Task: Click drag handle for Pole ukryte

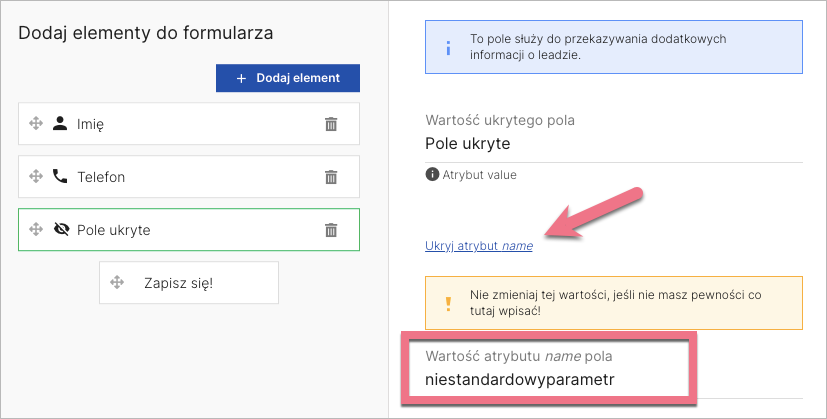Action: [36, 230]
